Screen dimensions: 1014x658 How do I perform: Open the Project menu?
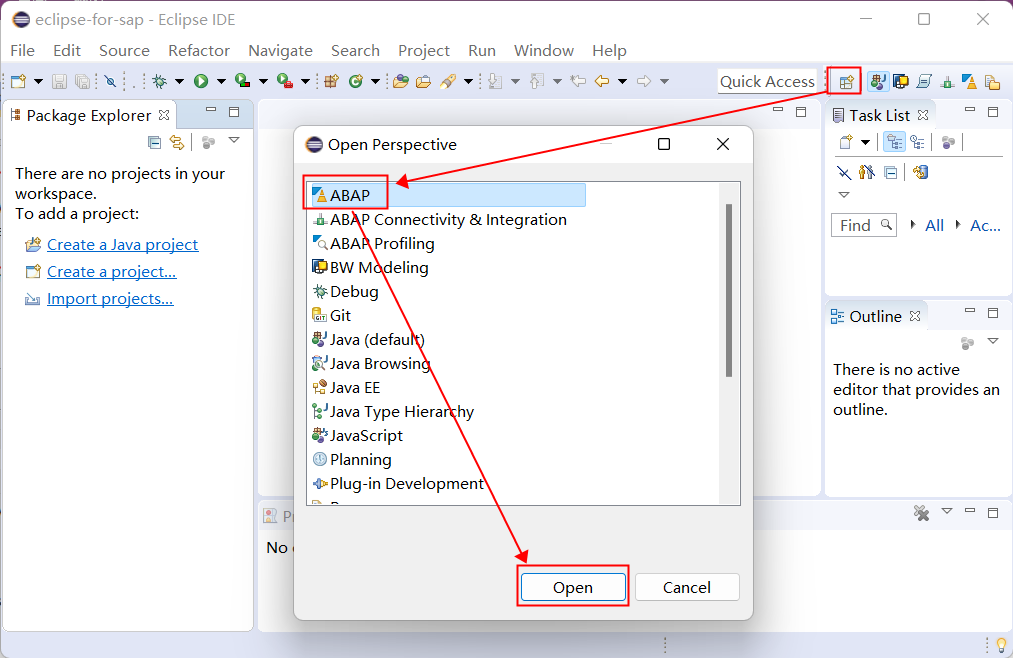[424, 50]
